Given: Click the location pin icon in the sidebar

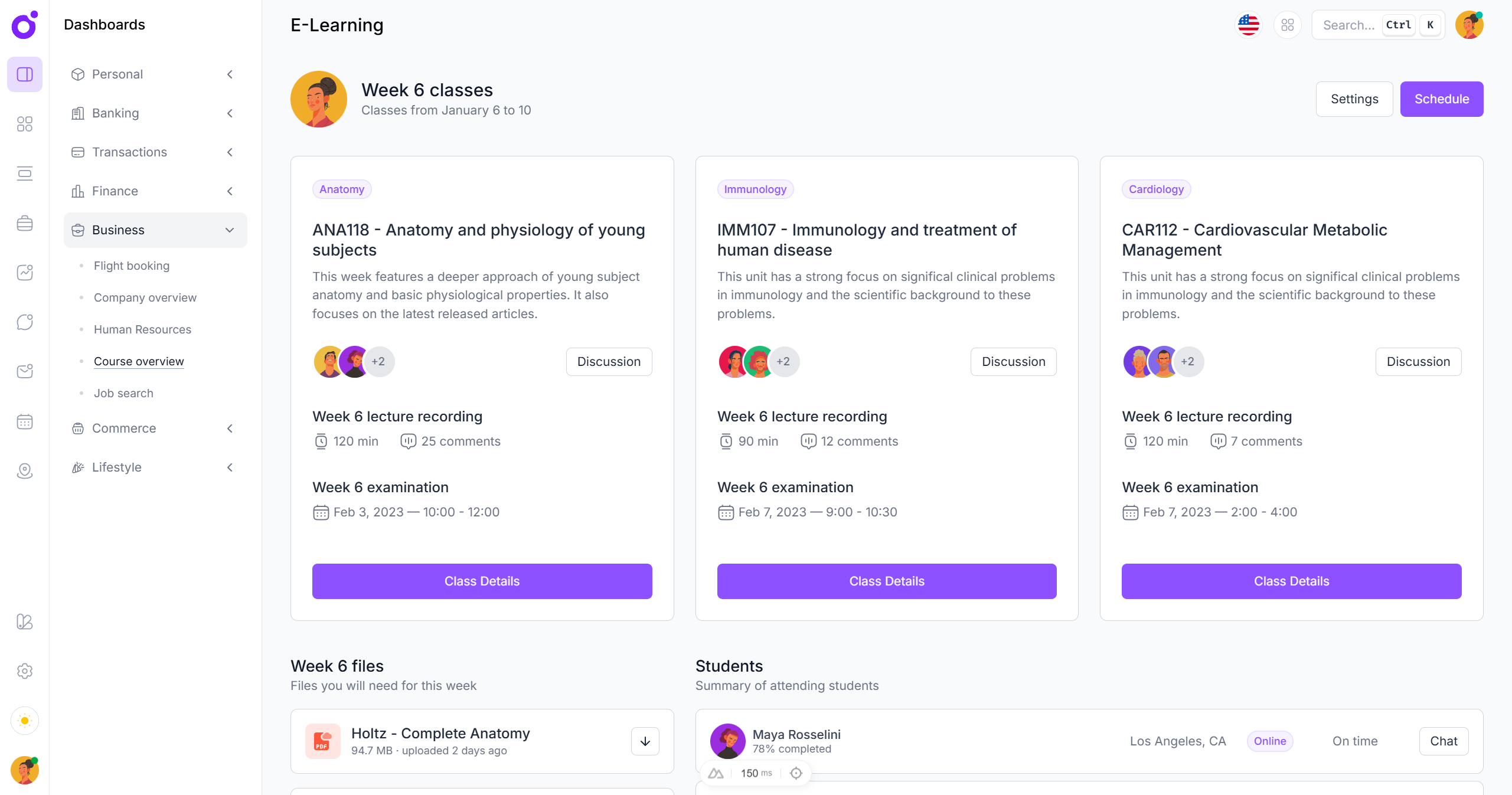Looking at the screenshot, I should point(24,471).
